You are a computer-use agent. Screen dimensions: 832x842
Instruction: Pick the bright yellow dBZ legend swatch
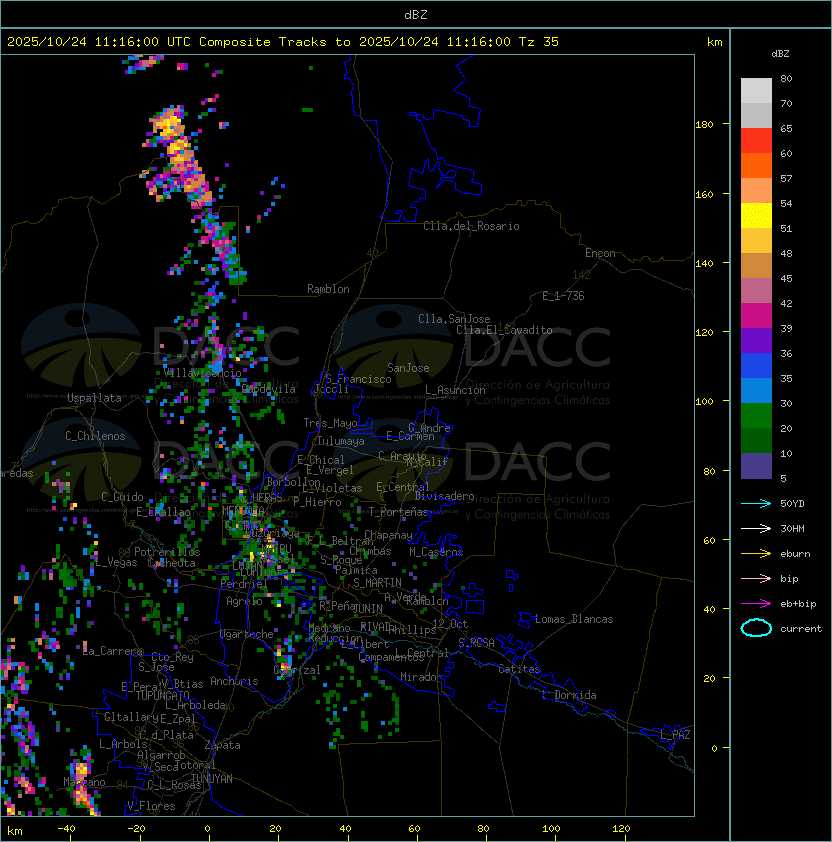(x=756, y=216)
